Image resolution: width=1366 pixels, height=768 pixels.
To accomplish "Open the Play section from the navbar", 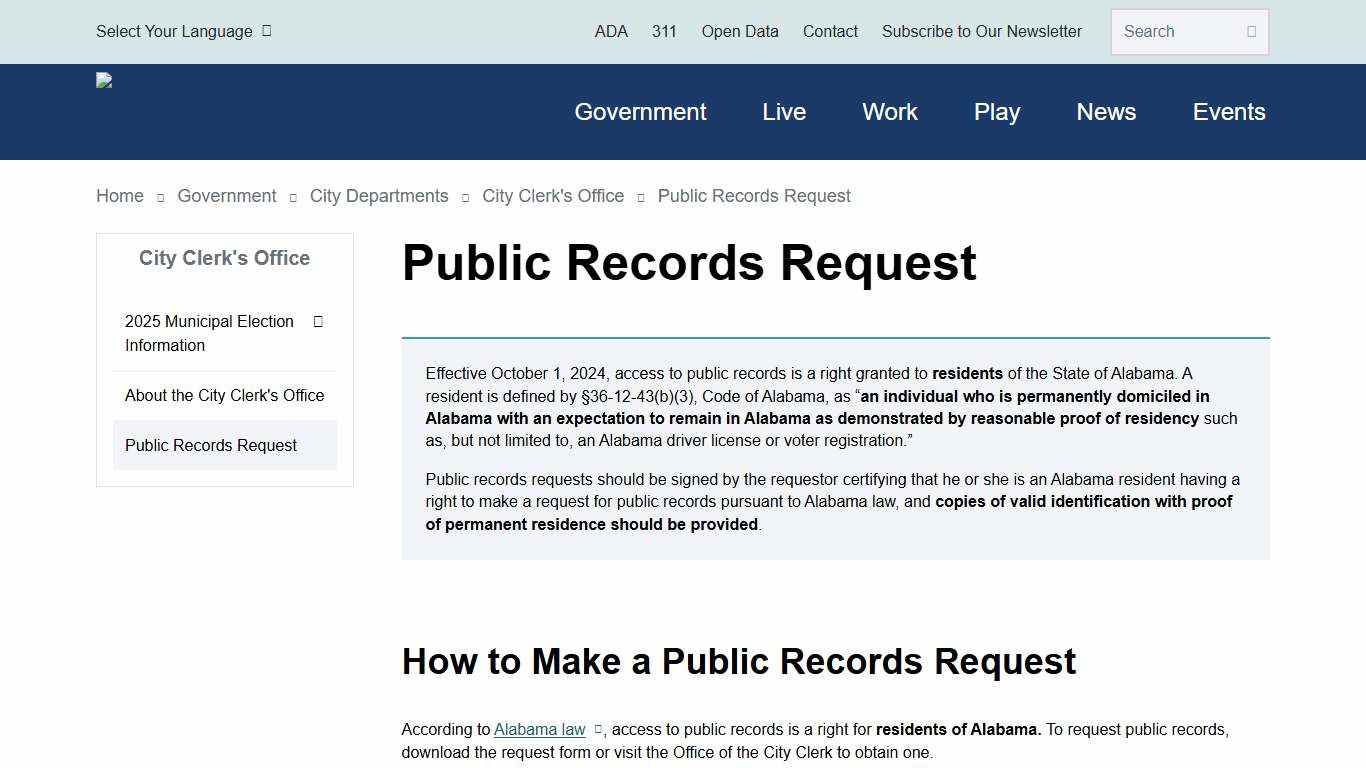I will coord(996,112).
